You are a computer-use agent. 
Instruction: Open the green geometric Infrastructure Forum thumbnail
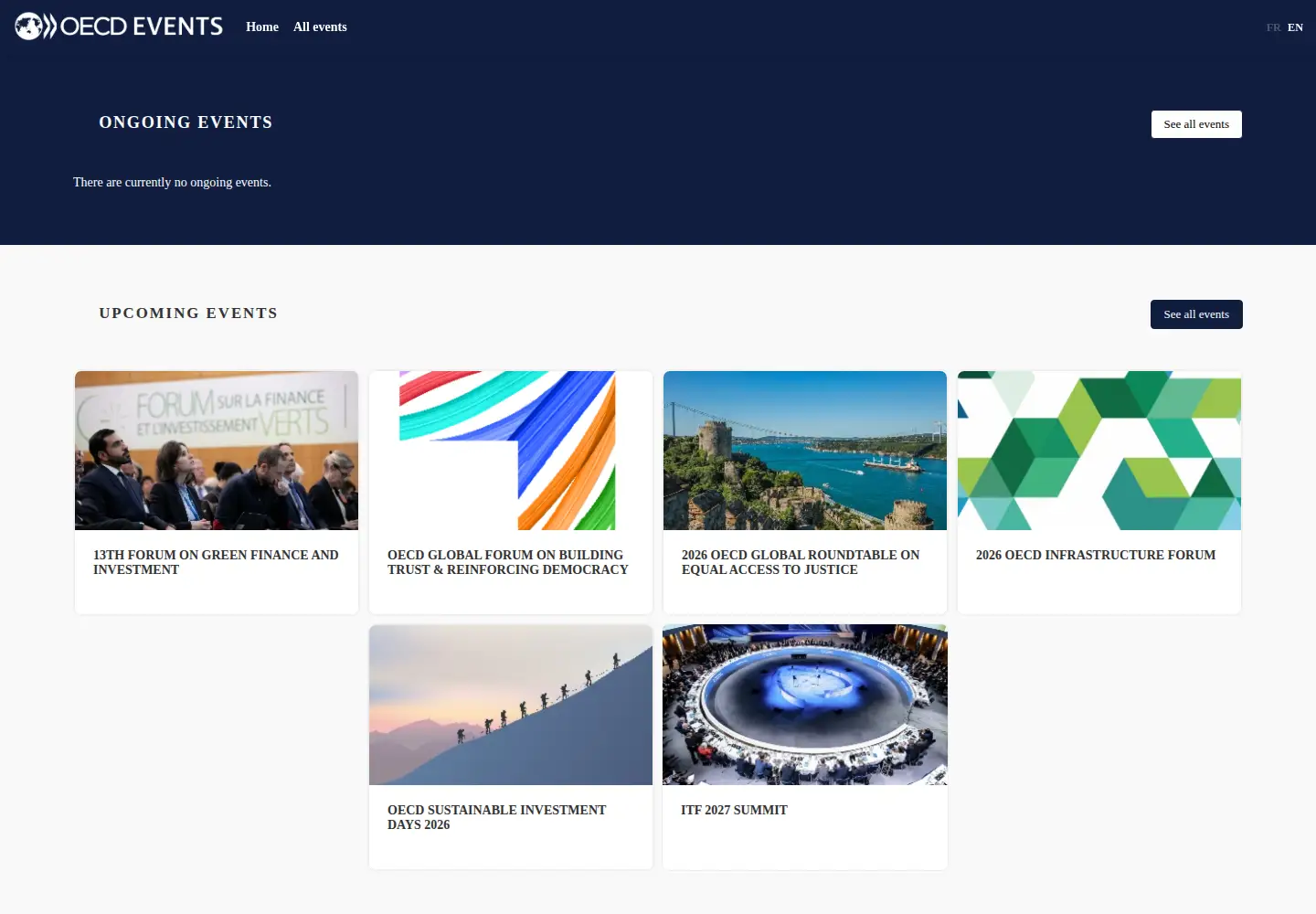[1099, 451]
